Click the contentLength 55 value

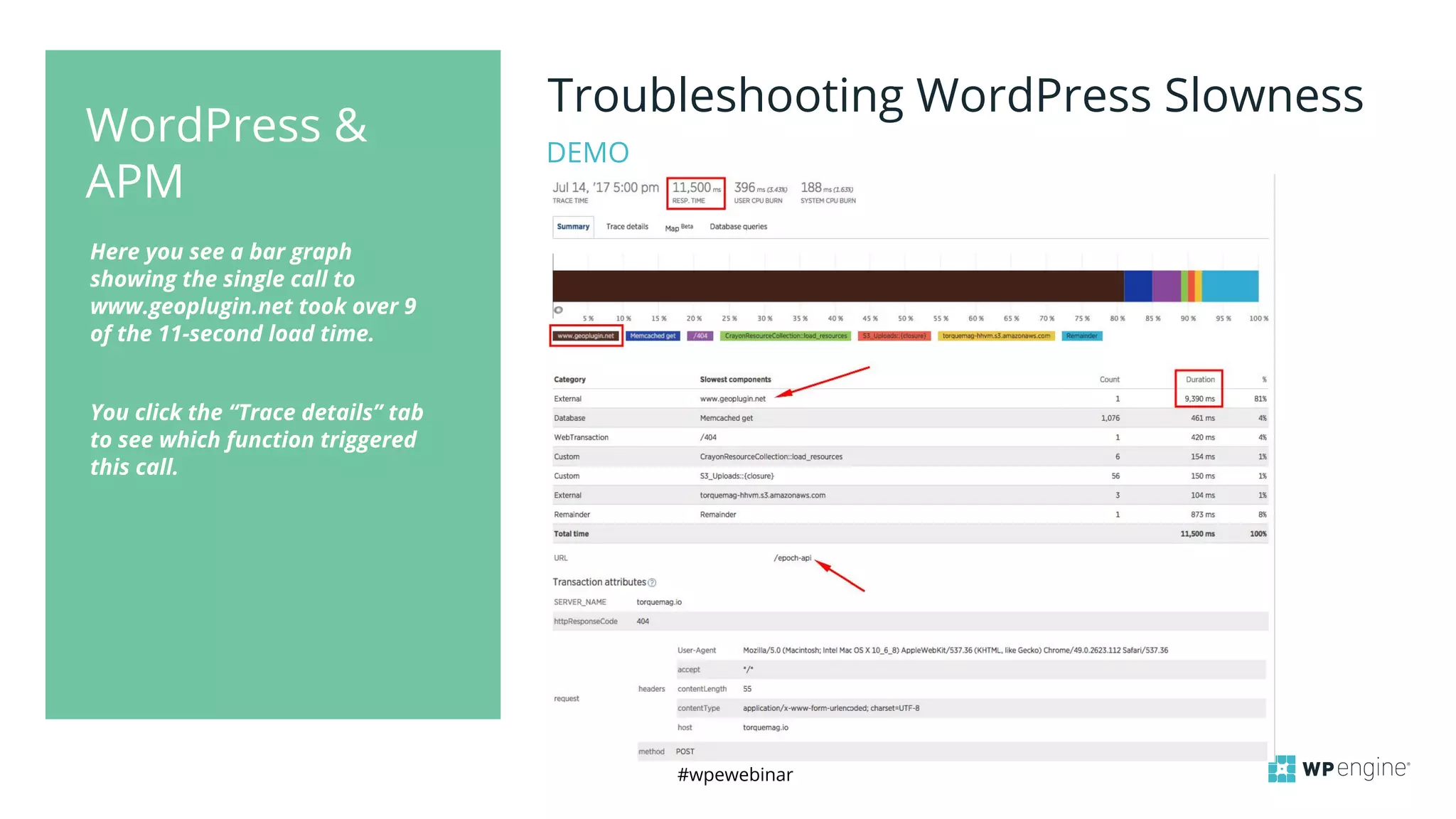click(x=747, y=689)
